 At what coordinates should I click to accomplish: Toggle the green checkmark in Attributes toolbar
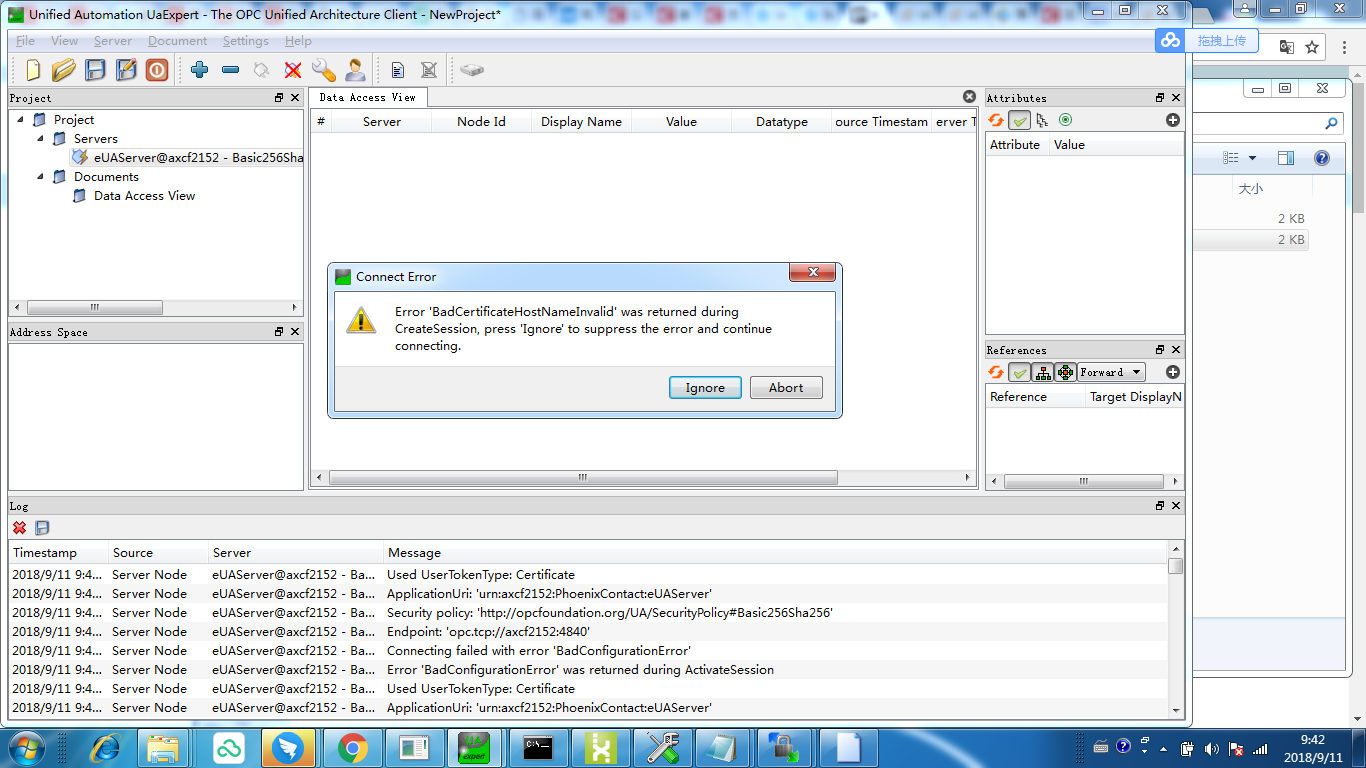point(1019,120)
